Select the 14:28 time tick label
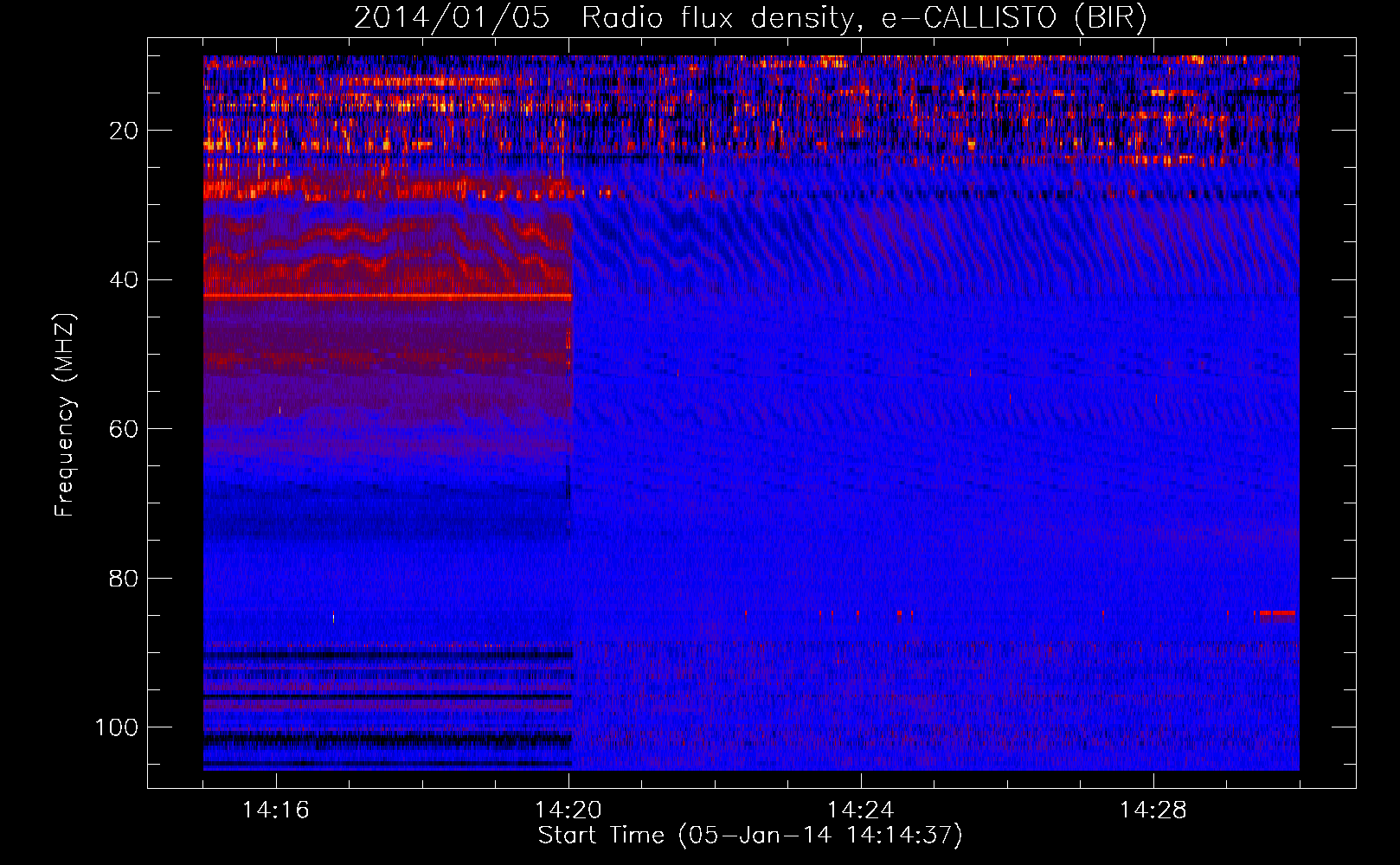 pos(1153,811)
